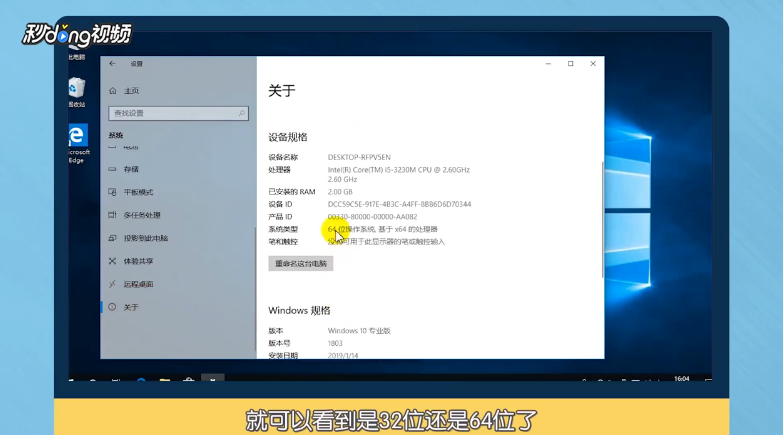Click the 版本号 label
Screen dimensions: 783x435
[x=279, y=343]
